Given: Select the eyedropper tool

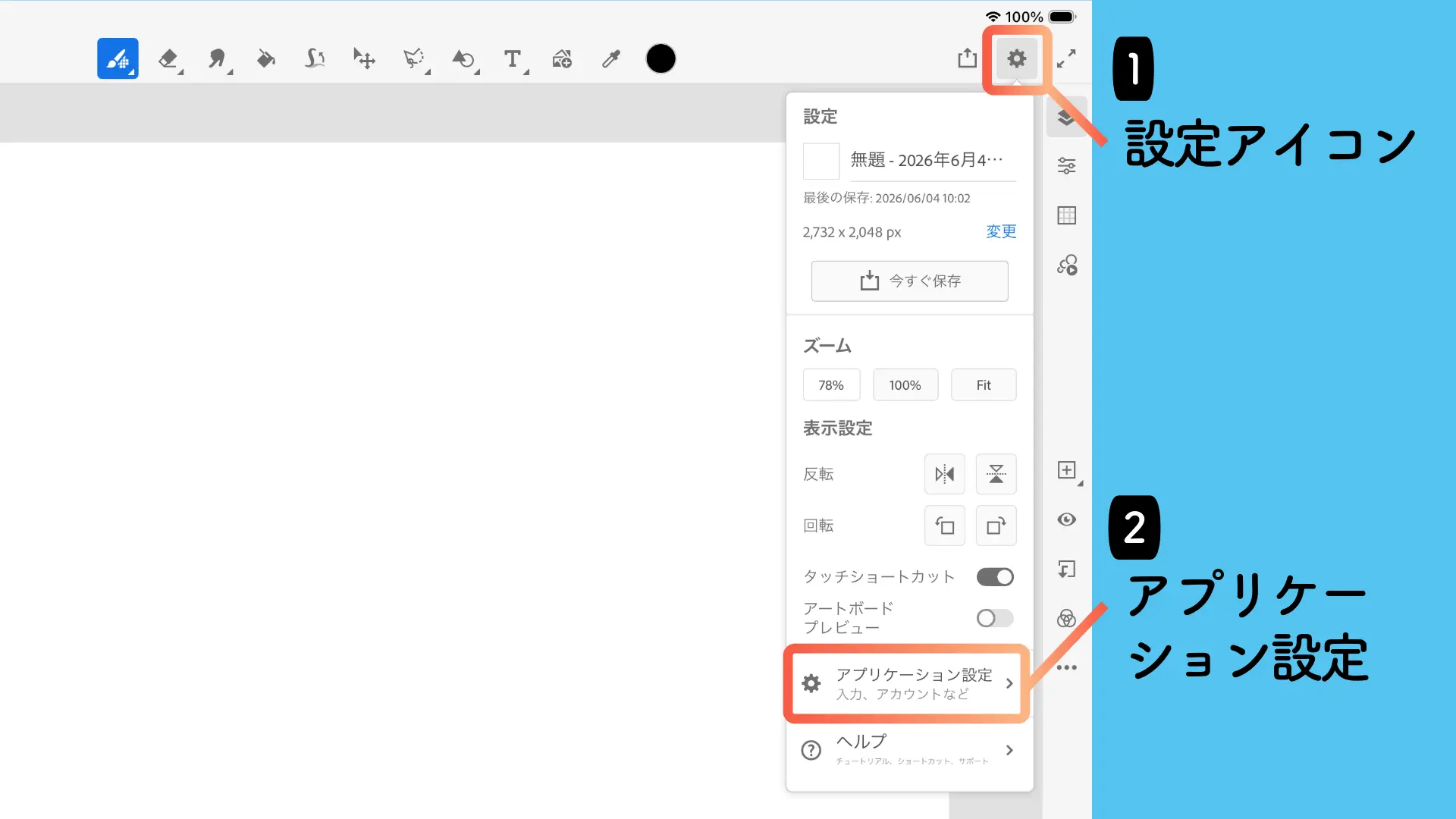Looking at the screenshot, I should tap(611, 58).
